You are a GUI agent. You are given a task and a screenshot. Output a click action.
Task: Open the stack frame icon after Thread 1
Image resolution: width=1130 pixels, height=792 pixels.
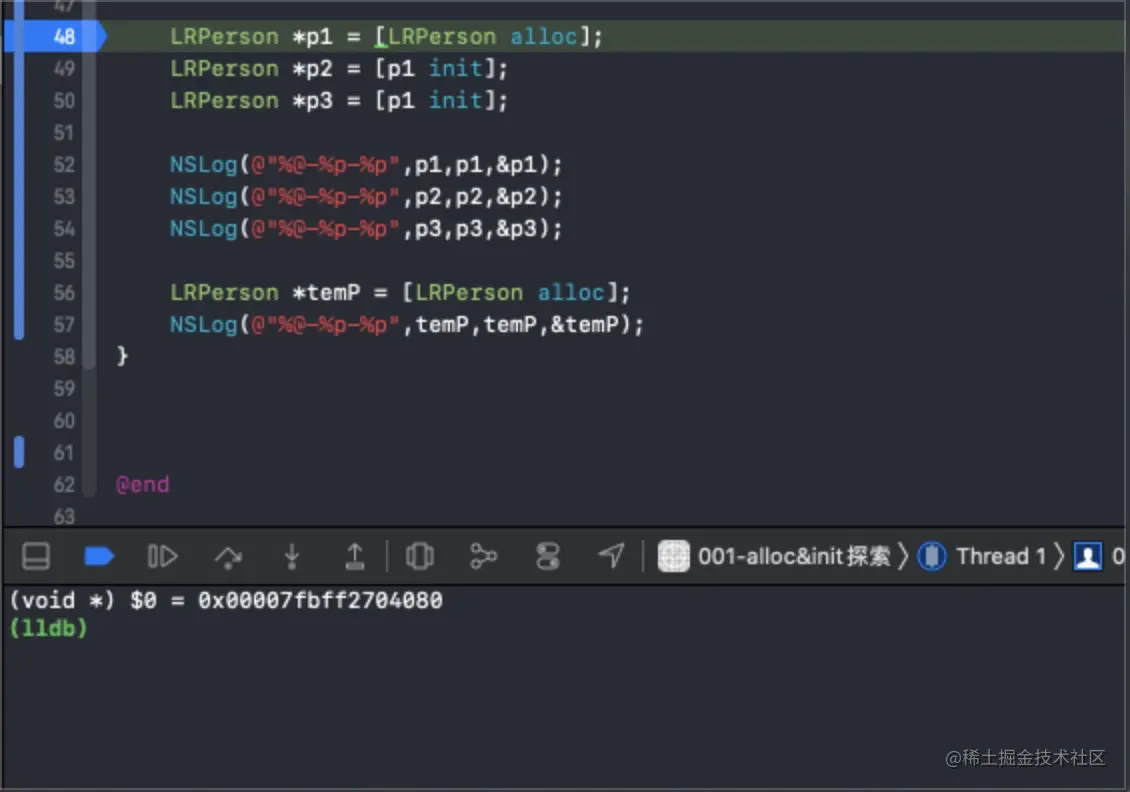[1087, 556]
